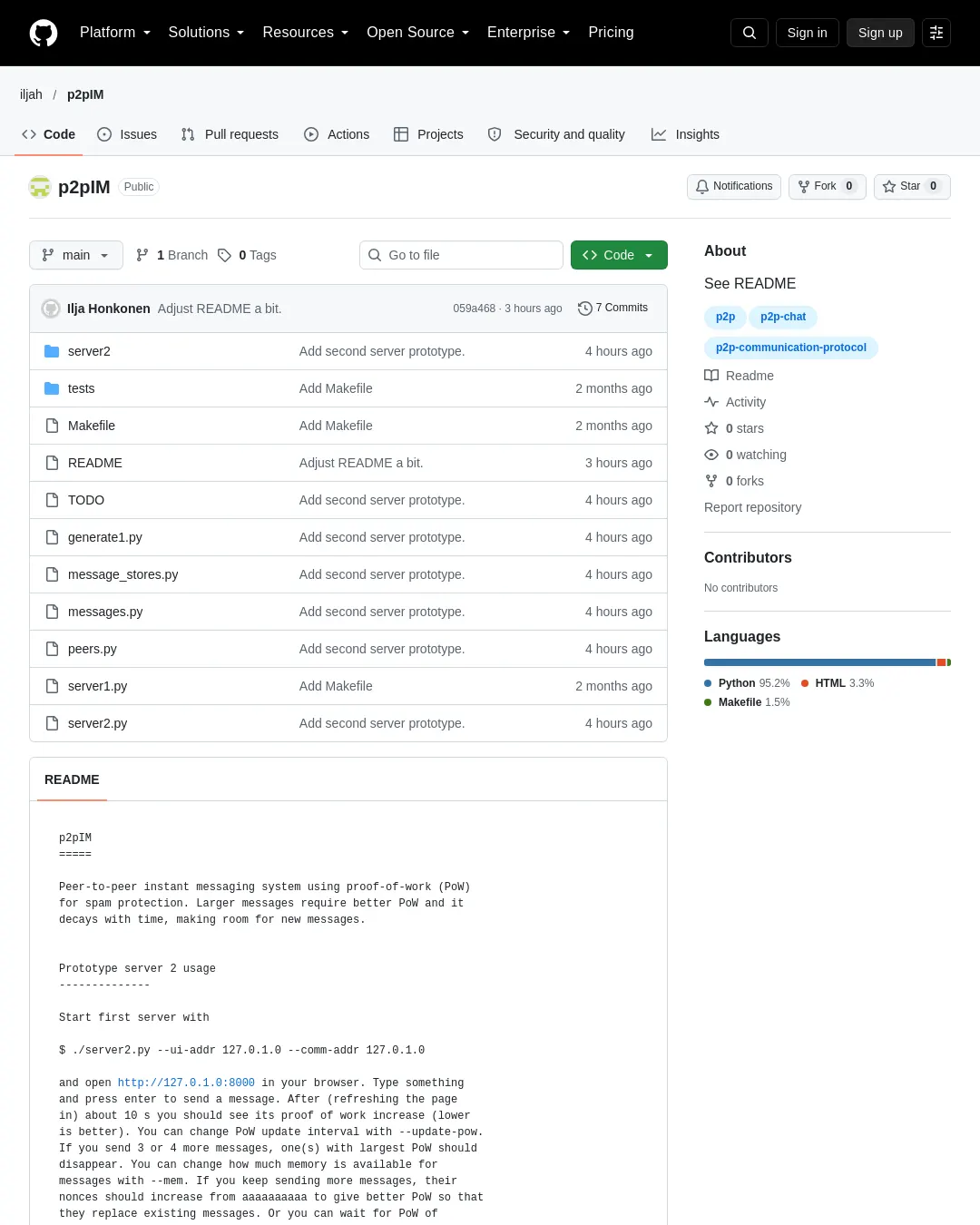The image size is (980, 1225).
Task: Click the star icon beside 0 stars
Action: pos(711,428)
